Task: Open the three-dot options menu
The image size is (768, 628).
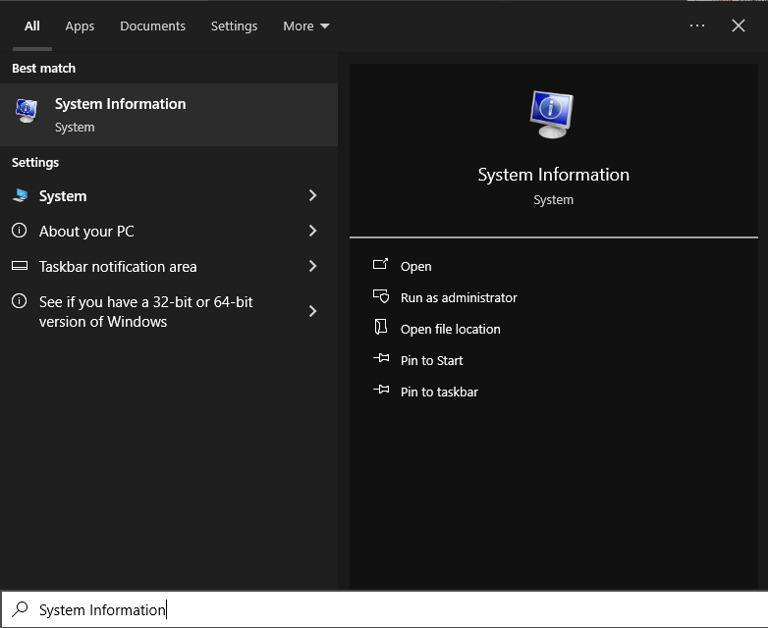Action: [697, 25]
